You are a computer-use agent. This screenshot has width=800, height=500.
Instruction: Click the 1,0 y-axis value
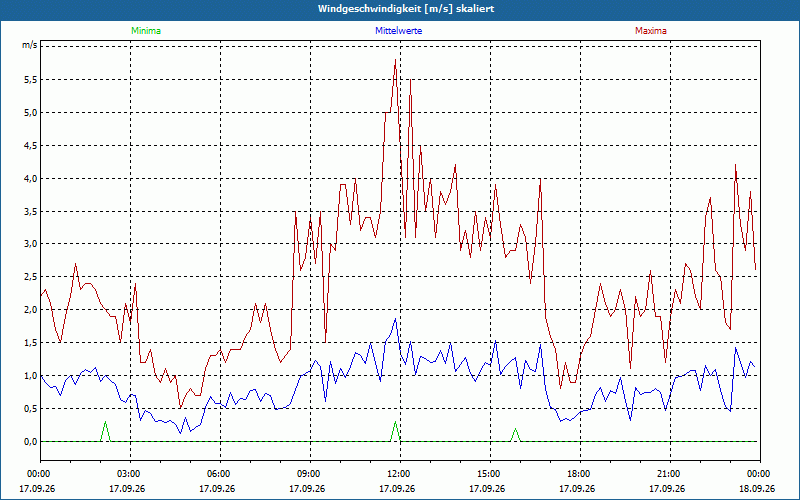(x=31, y=376)
